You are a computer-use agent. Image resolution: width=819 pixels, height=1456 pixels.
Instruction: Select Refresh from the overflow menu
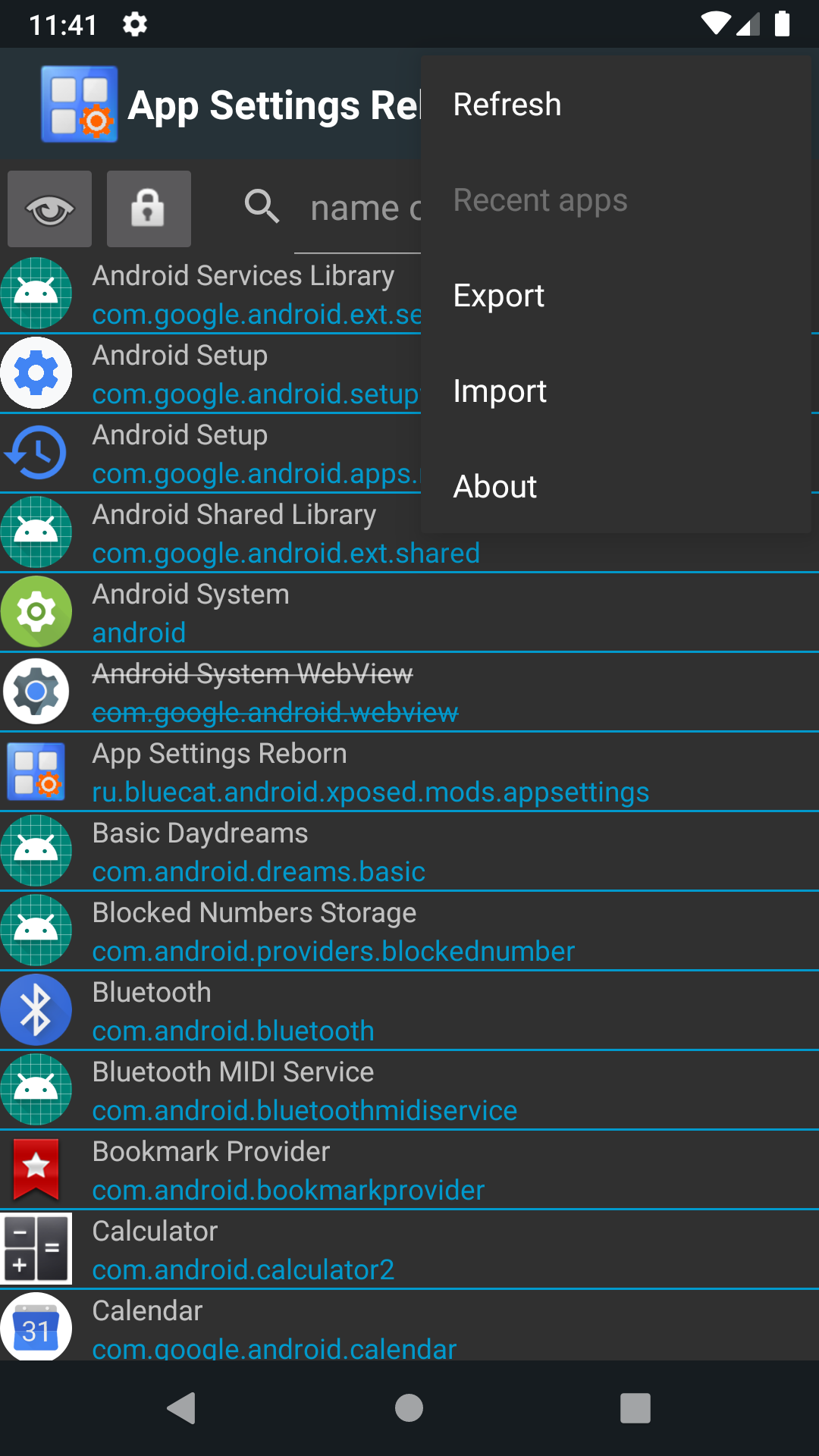616,105
